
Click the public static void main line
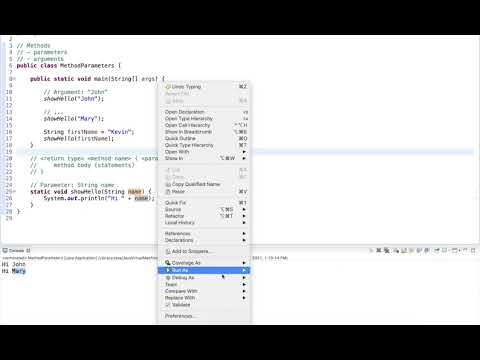tap(97, 79)
